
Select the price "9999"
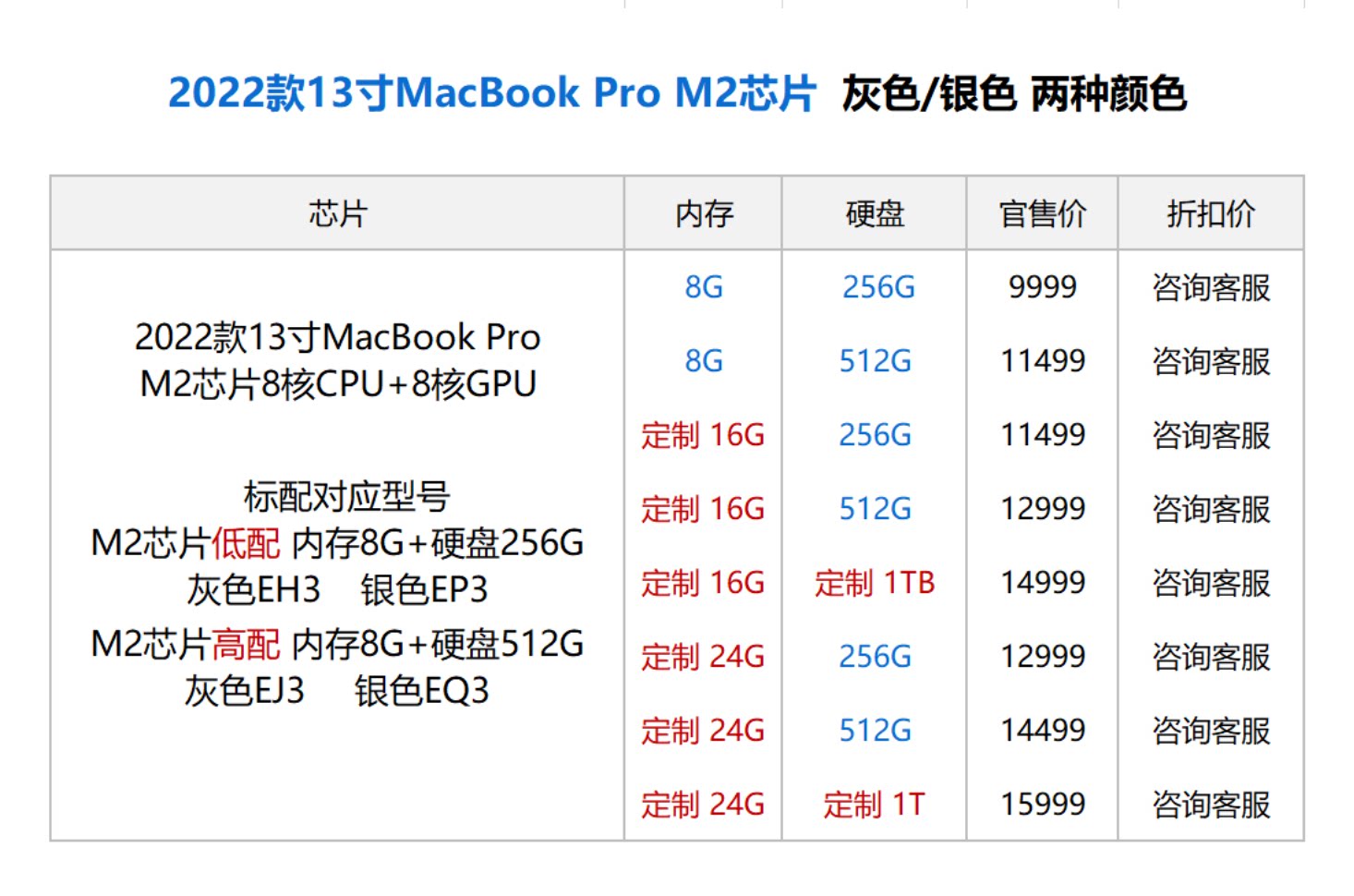(1043, 287)
